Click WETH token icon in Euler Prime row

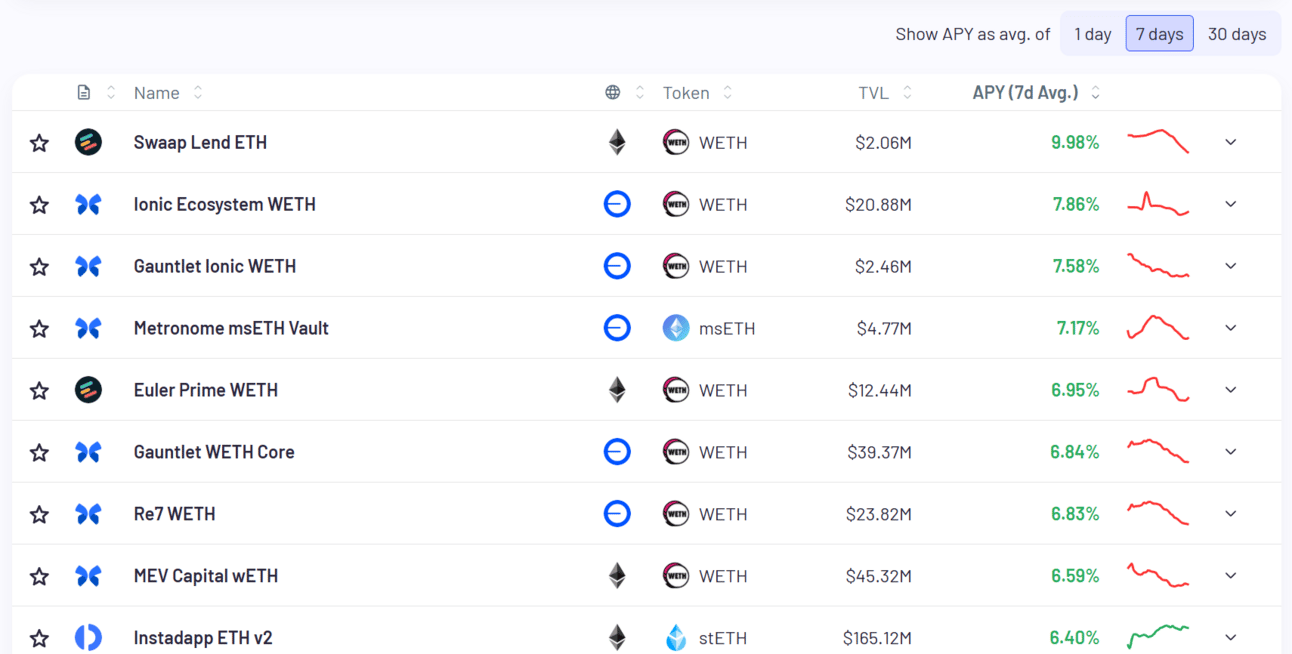676,390
